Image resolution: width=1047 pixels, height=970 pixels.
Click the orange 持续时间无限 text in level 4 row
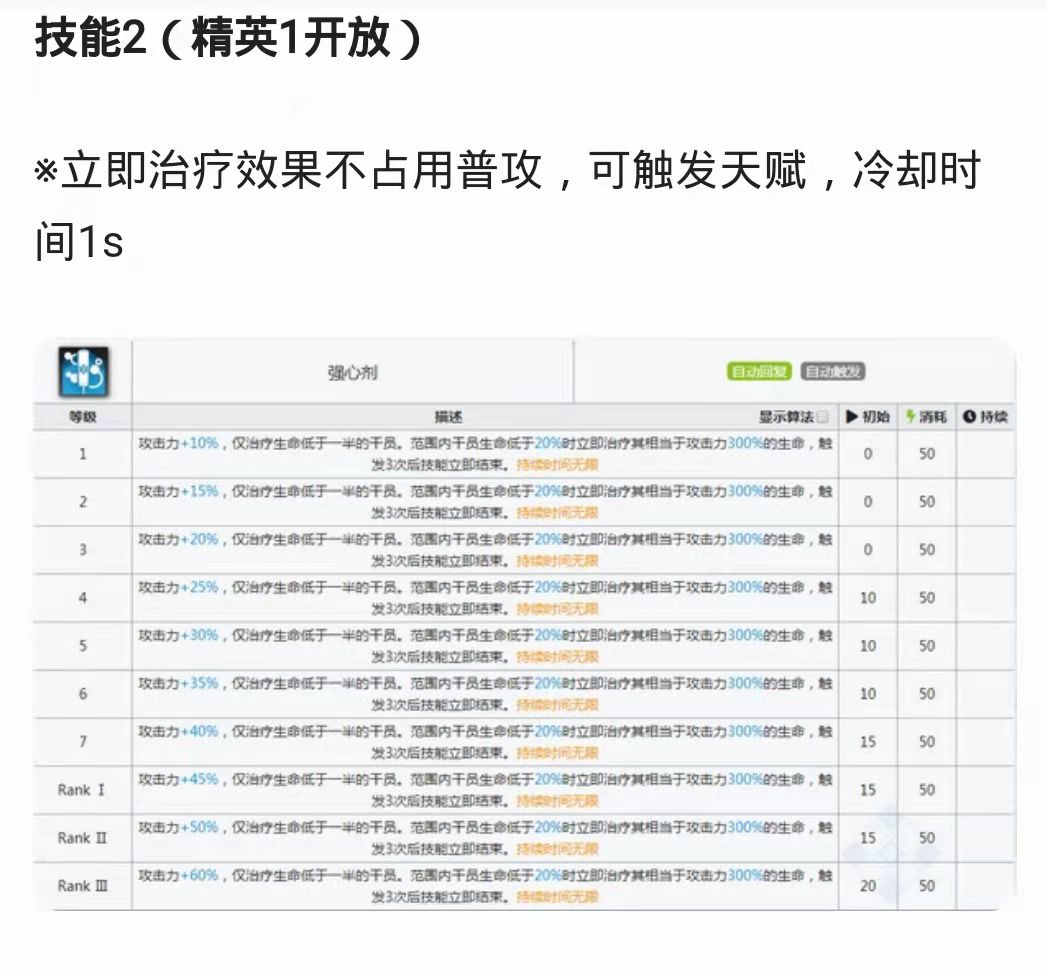(x=558, y=608)
